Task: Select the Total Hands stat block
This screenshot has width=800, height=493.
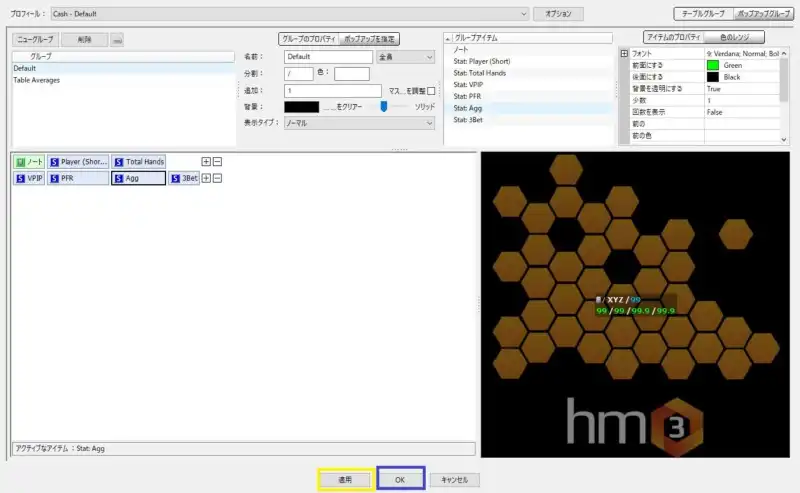Action: click(139, 161)
